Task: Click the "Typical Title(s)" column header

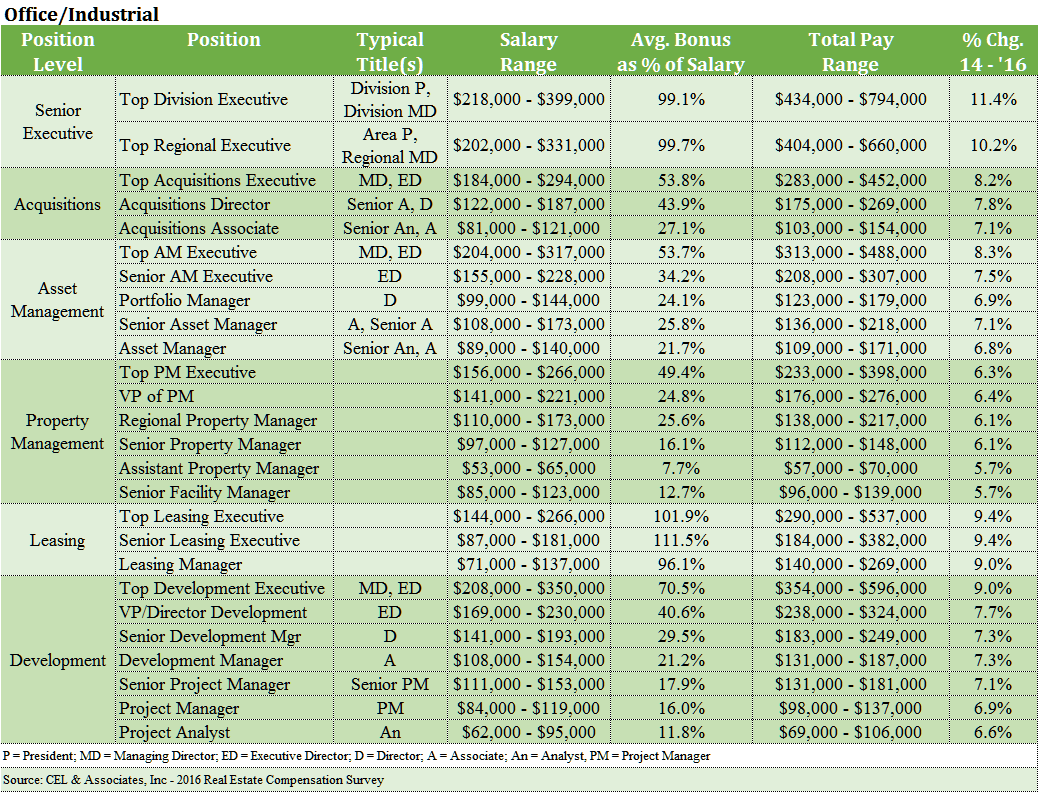Action: coord(390,52)
